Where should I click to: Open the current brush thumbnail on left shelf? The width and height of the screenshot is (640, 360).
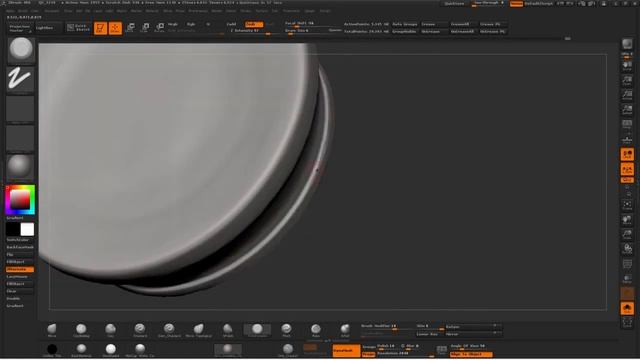click(x=21, y=50)
